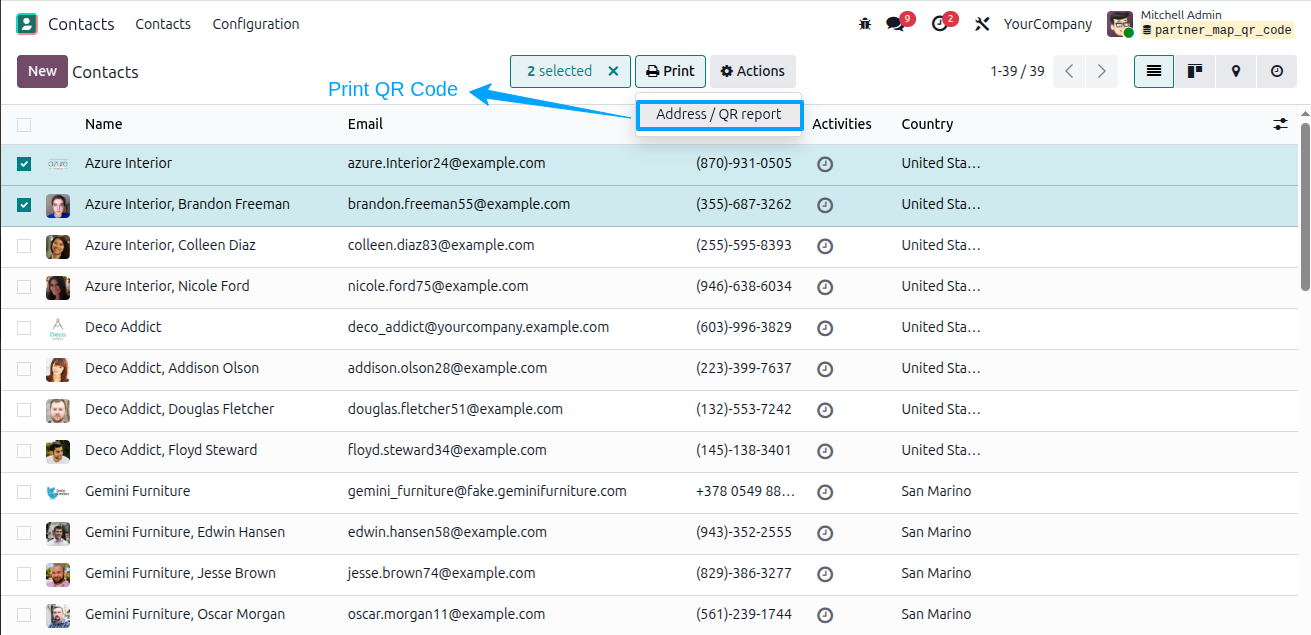The image size is (1311, 635).
Task: Open the Print dropdown button
Action: [x=670, y=71]
